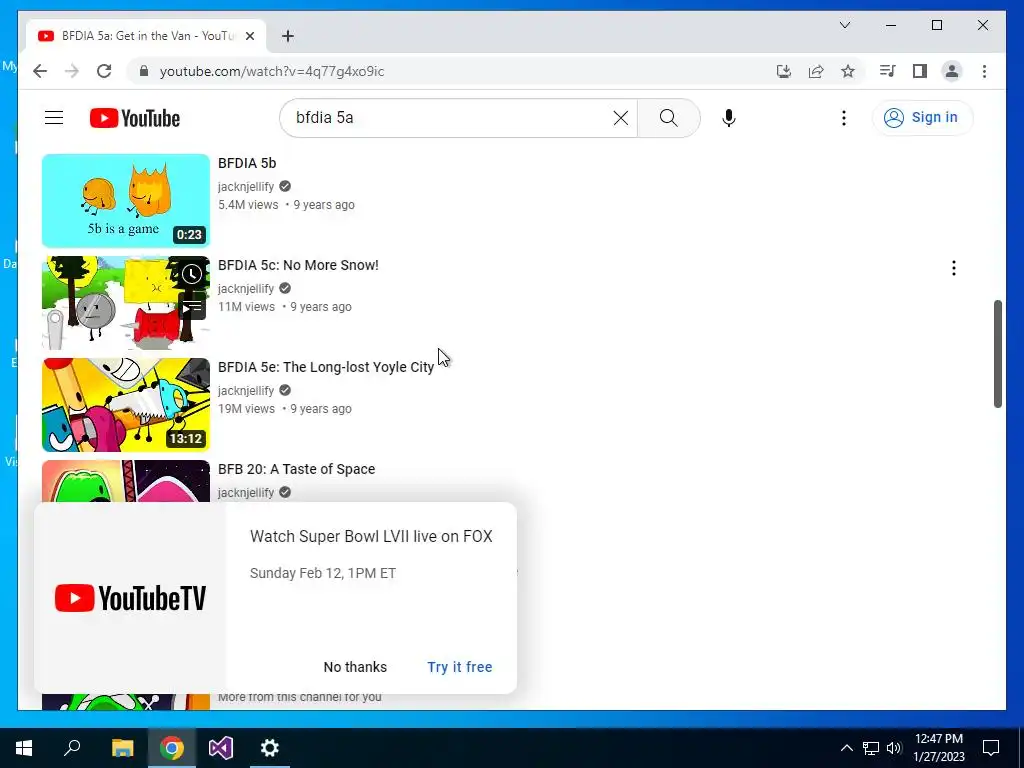Open jacknjellify channel under BFDIA 5b
Screen dimensions: 1024x768
pyautogui.click(x=246, y=187)
